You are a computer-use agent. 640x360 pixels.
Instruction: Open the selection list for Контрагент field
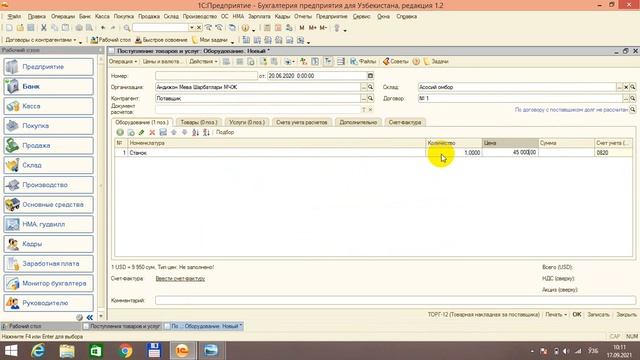tap(363, 98)
